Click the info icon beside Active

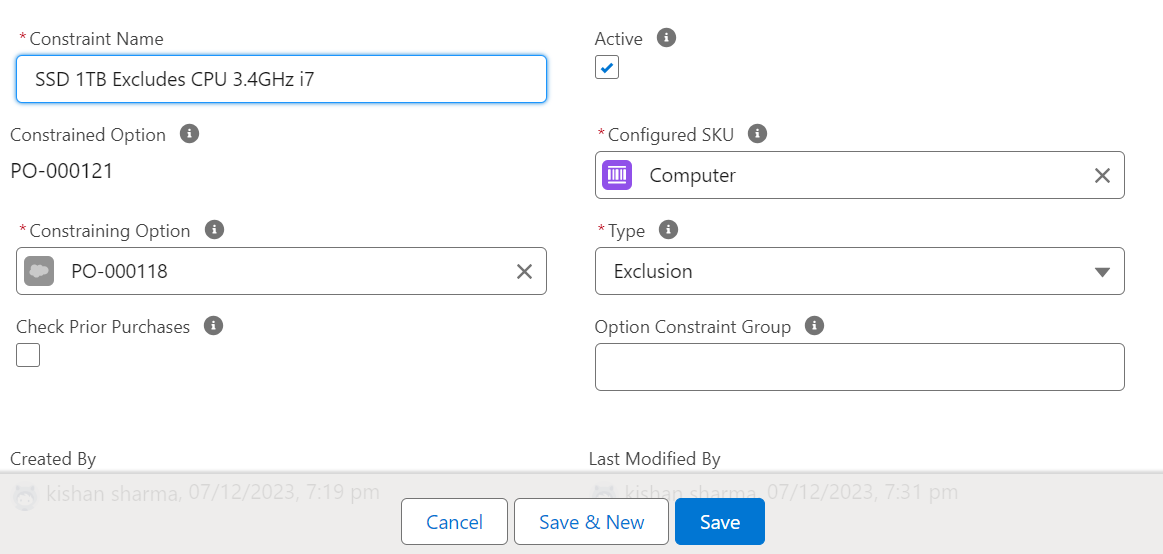click(x=666, y=38)
